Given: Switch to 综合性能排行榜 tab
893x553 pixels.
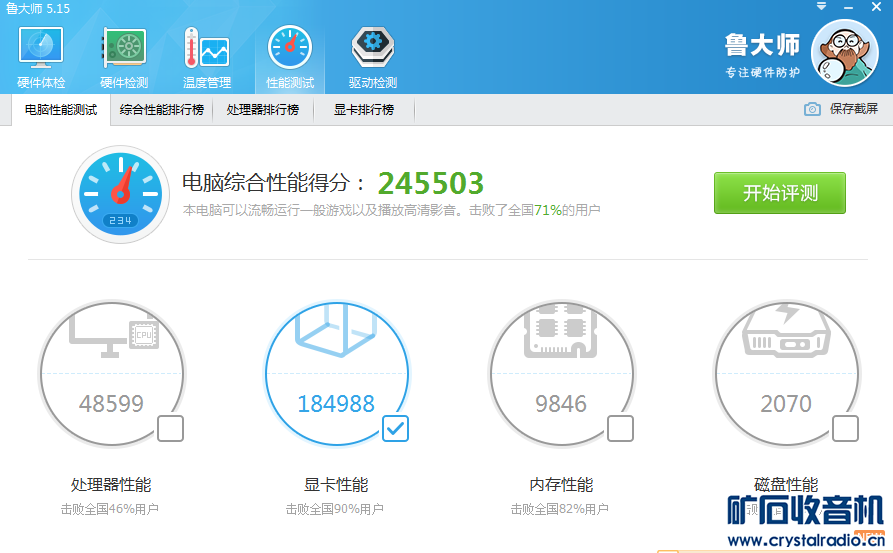Looking at the screenshot, I should (162, 110).
